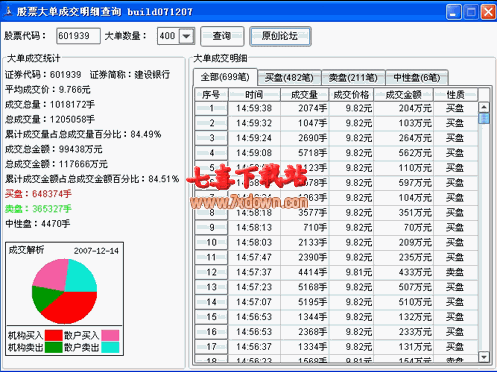Viewport: 497px width, 372px height.
Task: Switch to the 全部(699笔) tab
Action: (225, 77)
